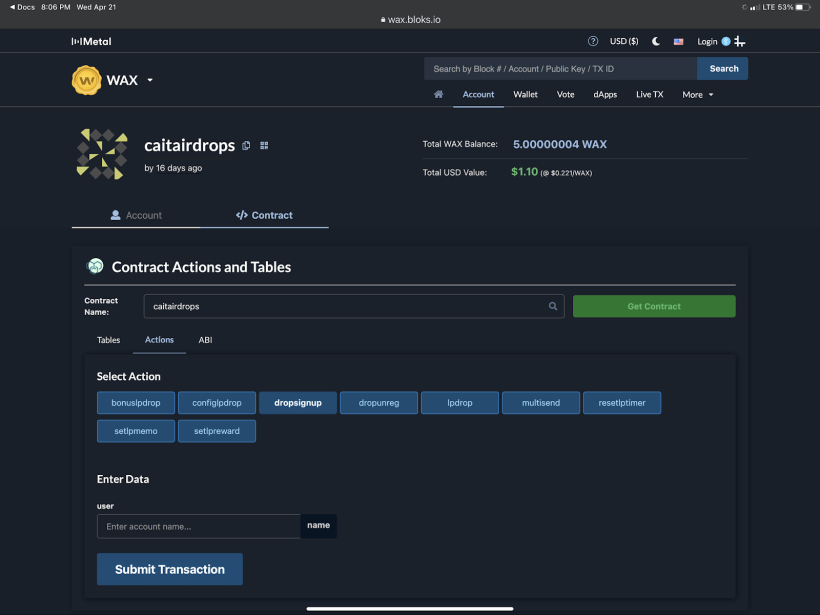Open the help question mark icon
This screenshot has width=820, height=615.
(593, 41)
